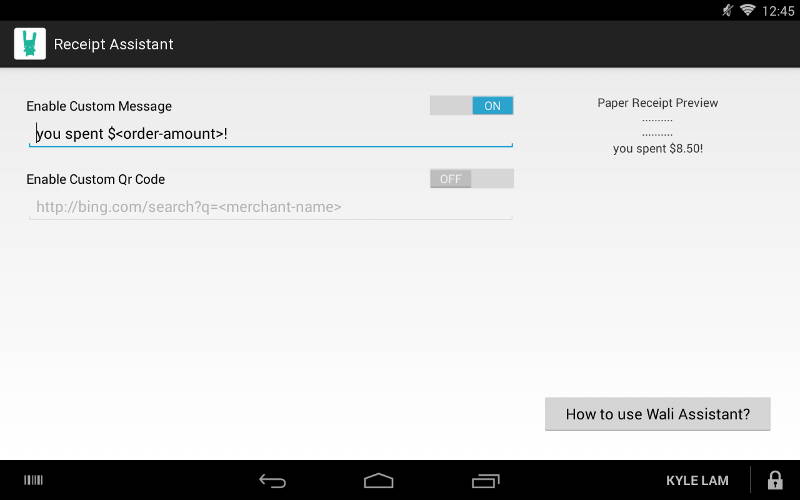800x500 pixels.
Task: Focus the custom message text field
Action: [x=271, y=134]
